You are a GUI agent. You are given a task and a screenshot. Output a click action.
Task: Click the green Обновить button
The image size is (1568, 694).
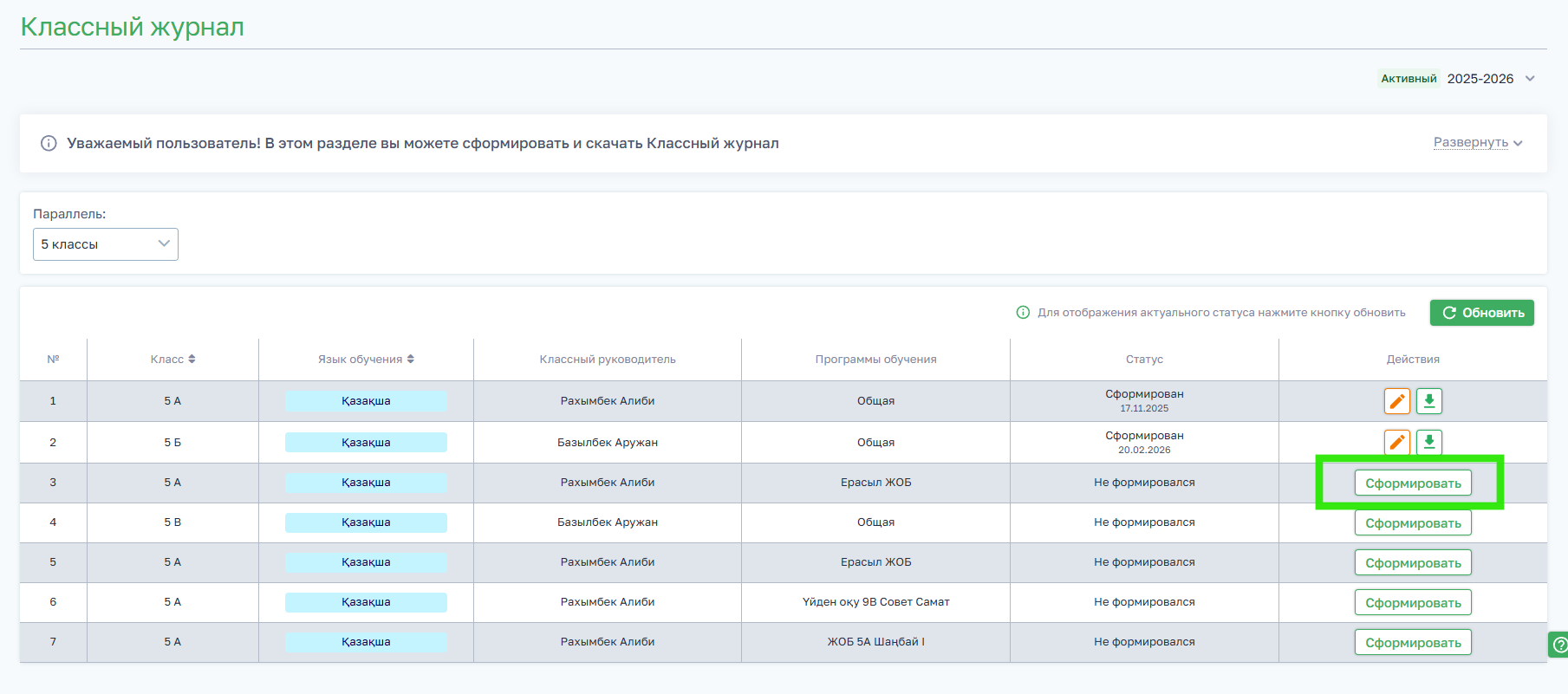pyautogui.click(x=1482, y=313)
